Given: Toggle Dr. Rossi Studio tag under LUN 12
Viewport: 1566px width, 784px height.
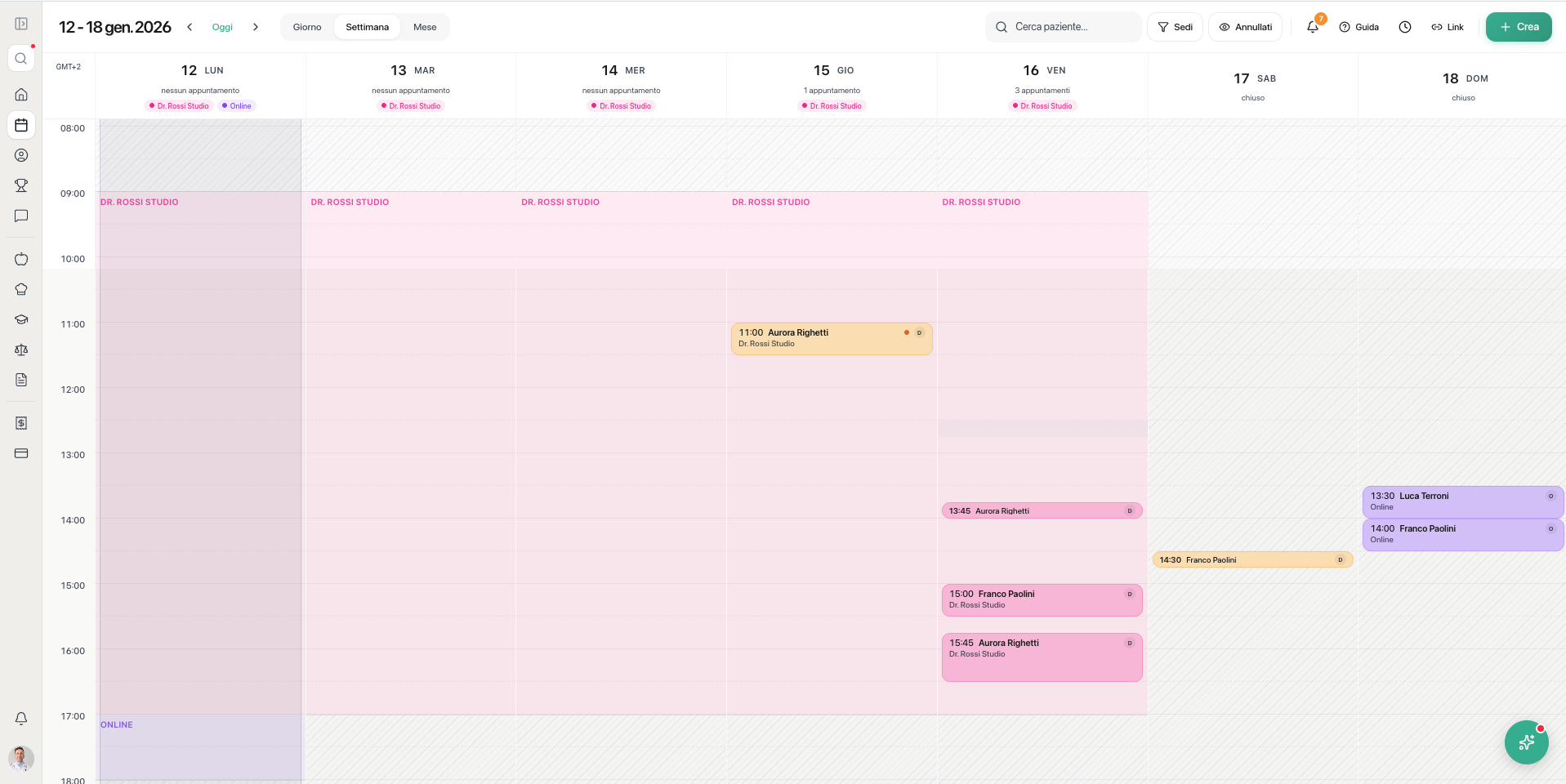Looking at the screenshot, I should 179,105.
